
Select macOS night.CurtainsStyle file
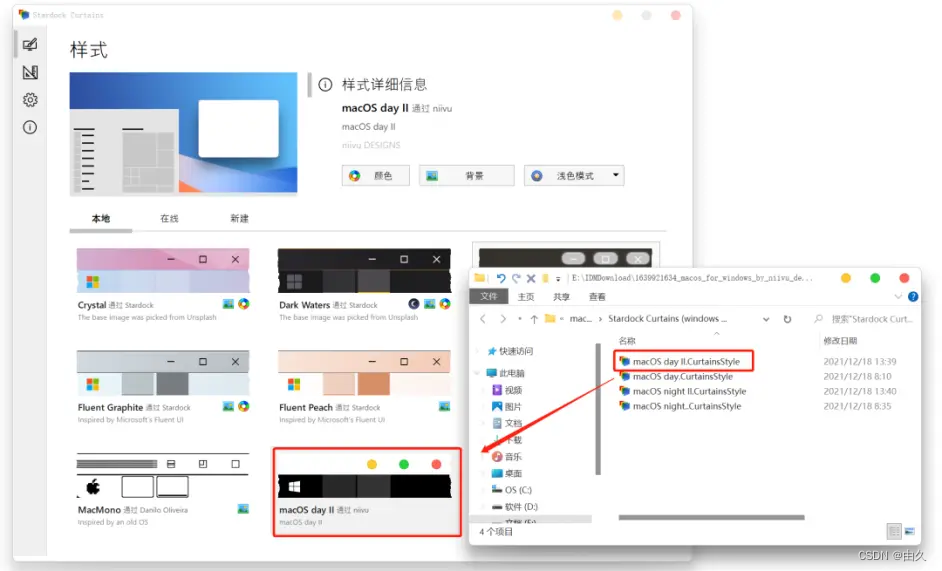(680, 406)
